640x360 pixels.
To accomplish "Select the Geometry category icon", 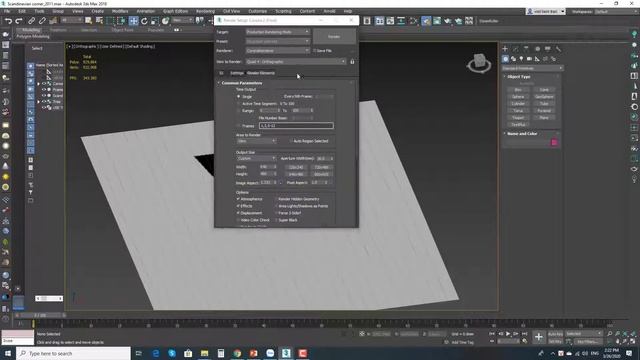I will pyautogui.click(x=505, y=59).
